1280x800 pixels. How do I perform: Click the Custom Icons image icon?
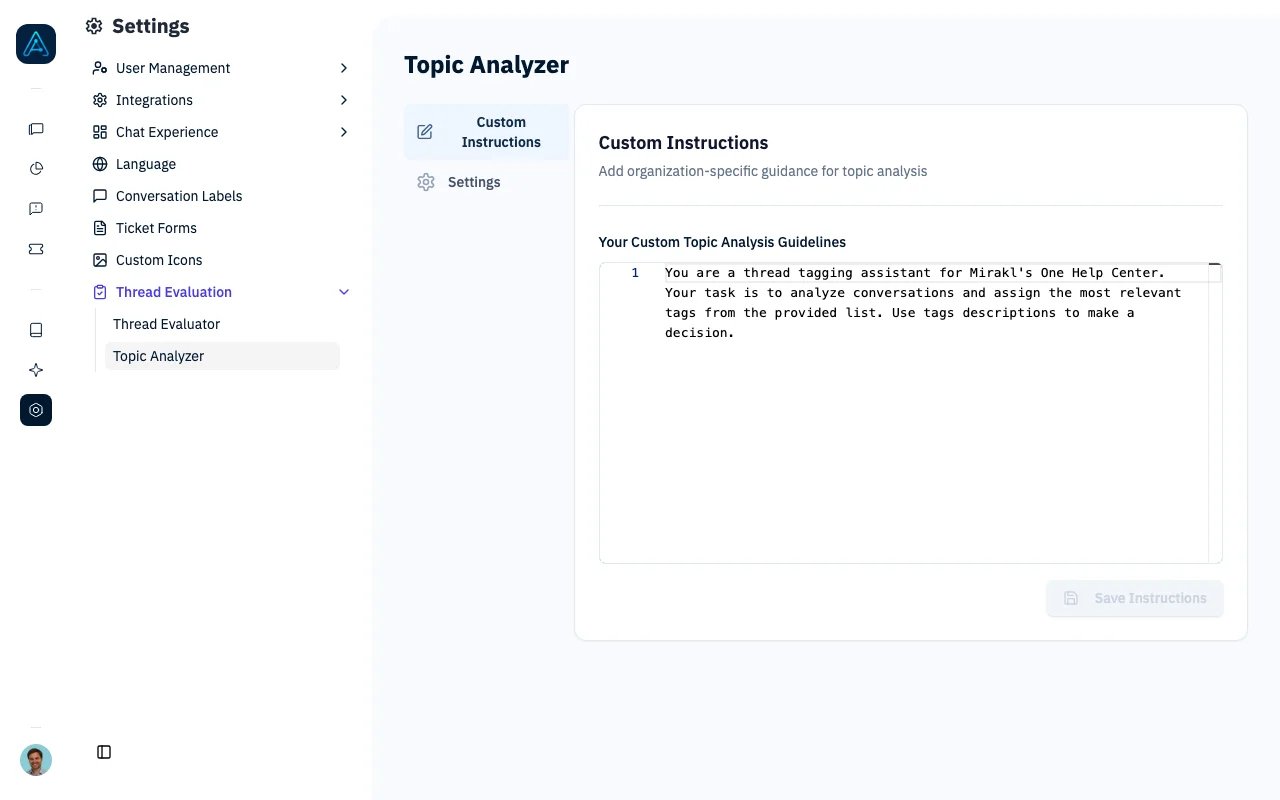(x=100, y=260)
